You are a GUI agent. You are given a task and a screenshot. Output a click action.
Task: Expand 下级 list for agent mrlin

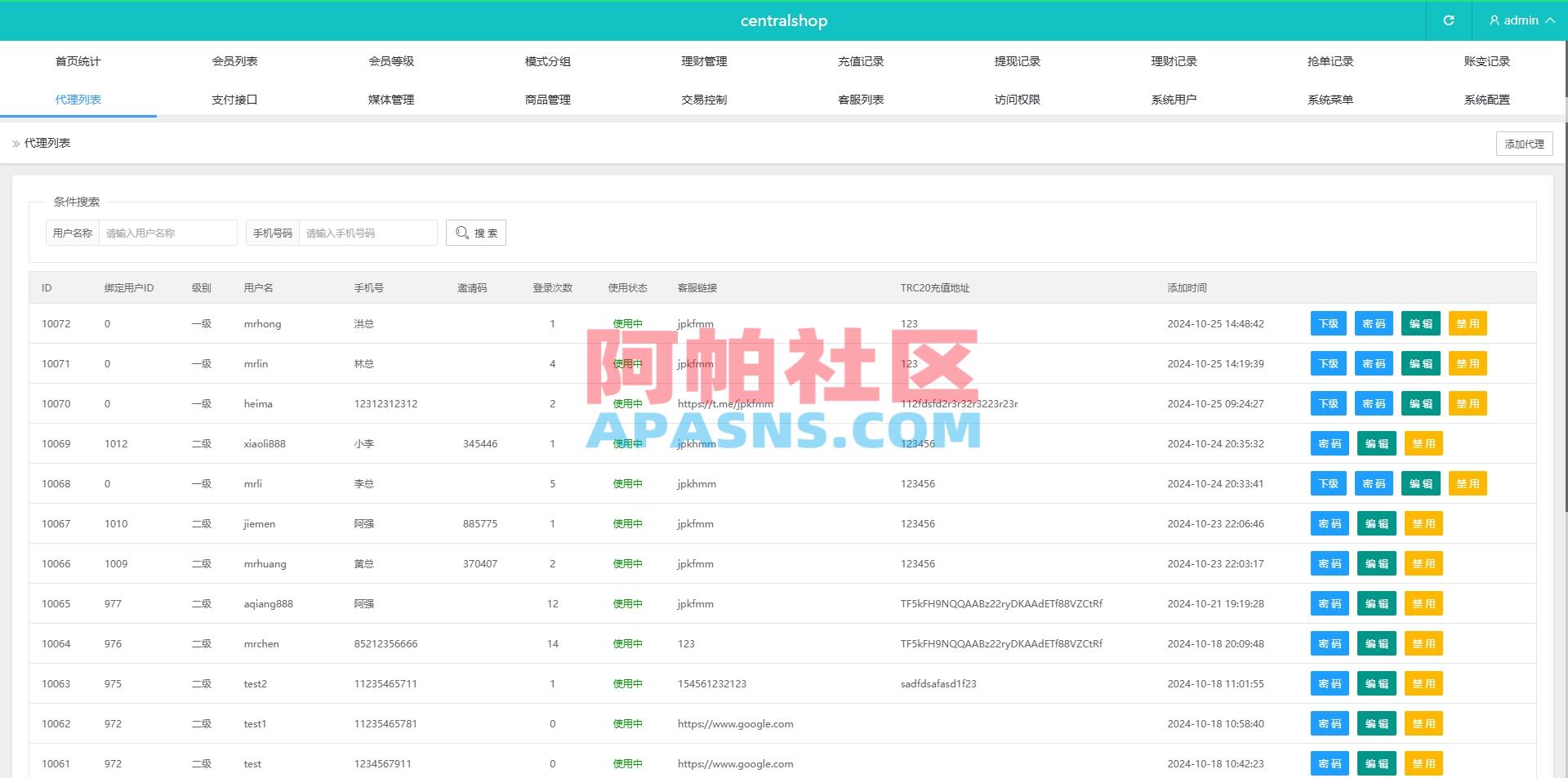(1329, 363)
